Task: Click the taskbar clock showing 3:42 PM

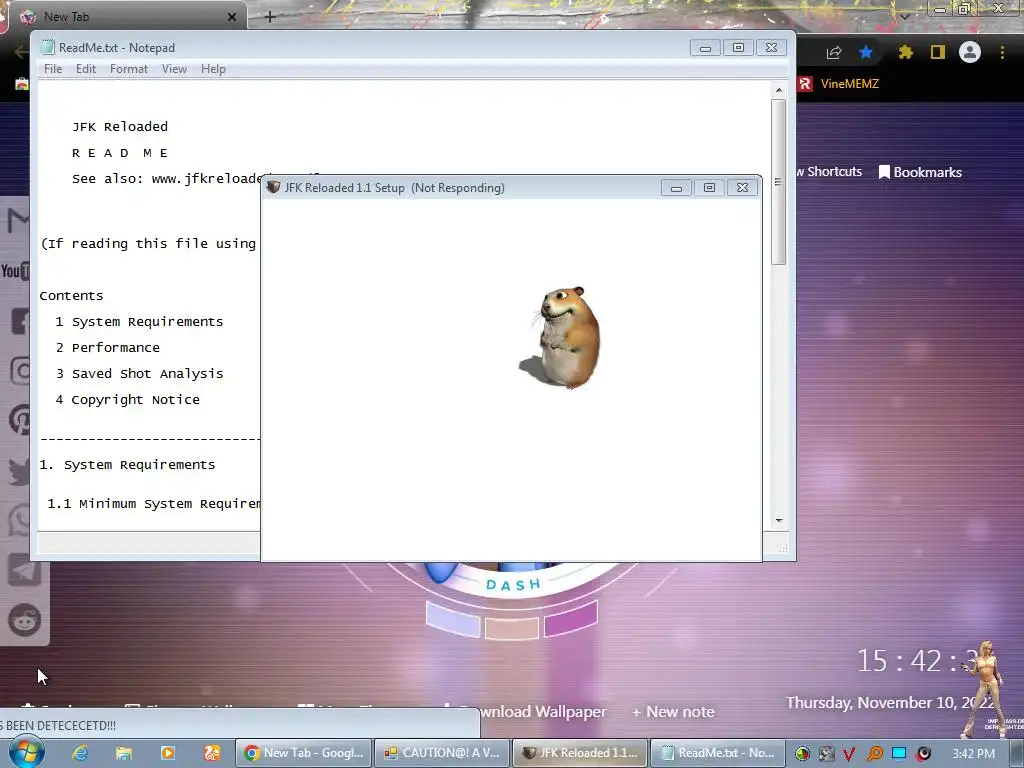Action: (x=973, y=754)
